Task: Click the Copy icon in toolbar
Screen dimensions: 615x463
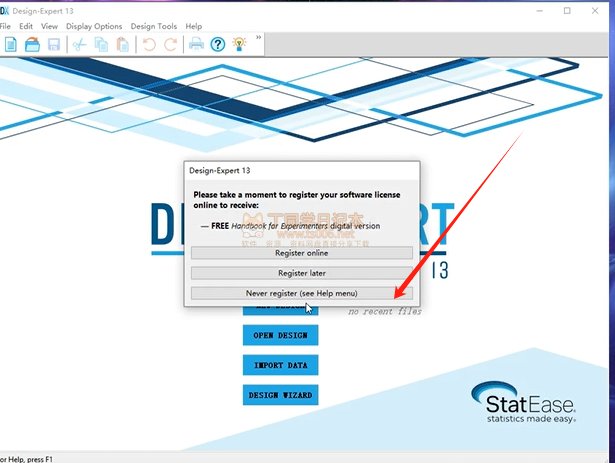Action: pyautogui.click(x=101, y=44)
